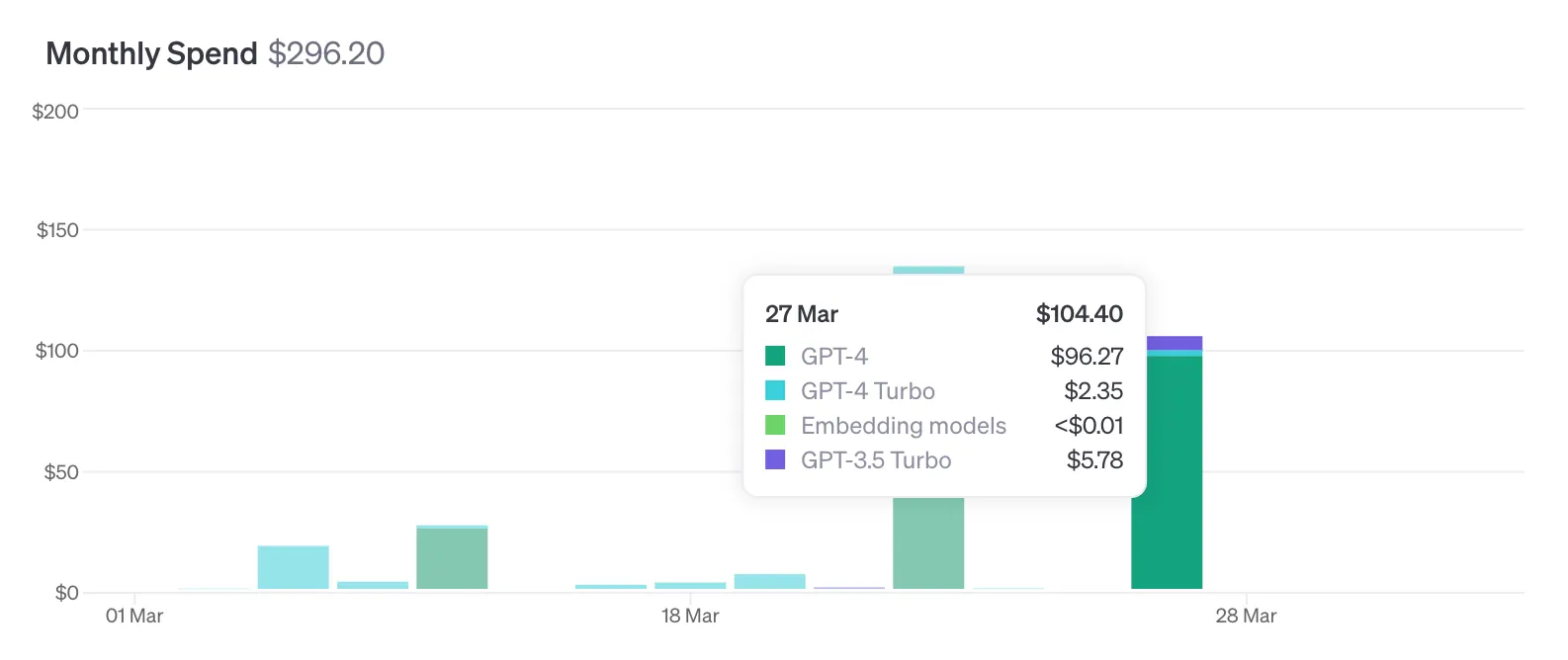1568x660 pixels.
Task: Select the GPT-3.5 Turbo purple swatch
Action: (x=775, y=459)
